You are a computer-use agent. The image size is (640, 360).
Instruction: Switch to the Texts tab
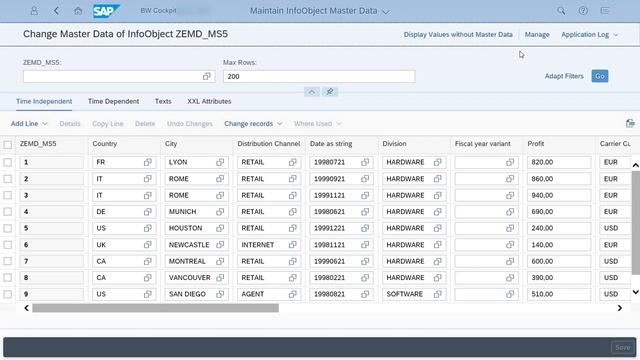click(x=163, y=101)
